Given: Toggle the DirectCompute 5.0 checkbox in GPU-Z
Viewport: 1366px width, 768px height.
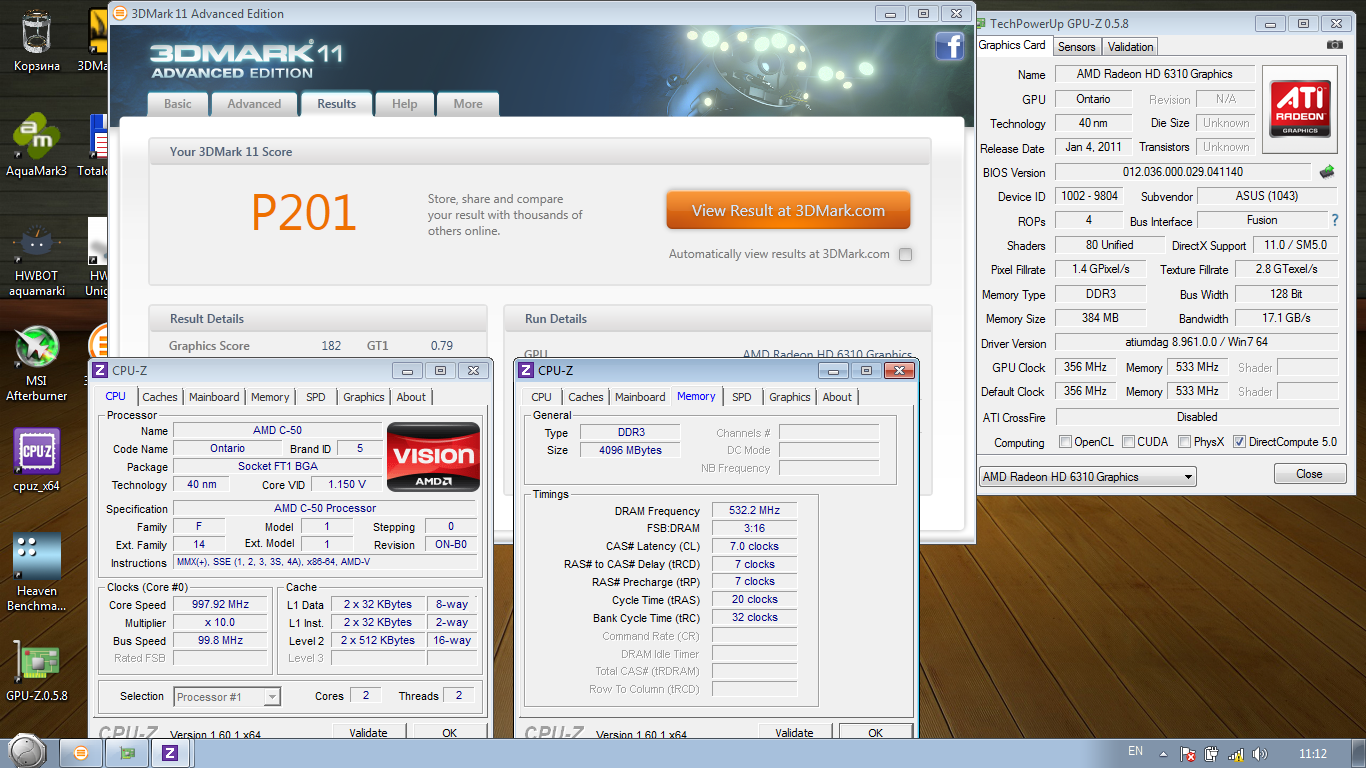Looking at the screenshot, I should (1239, 442).
